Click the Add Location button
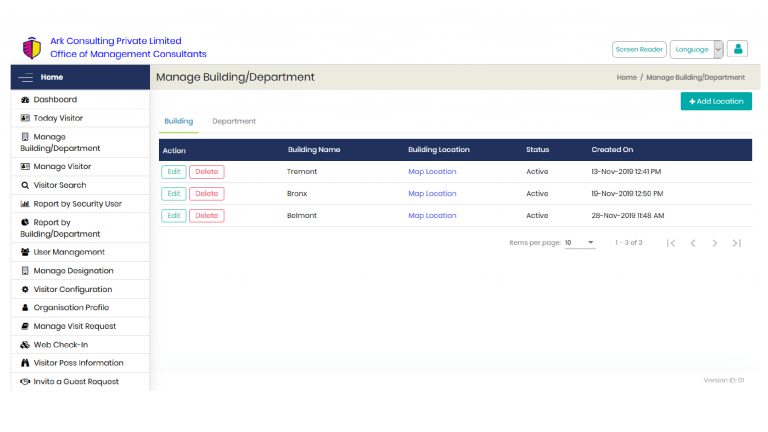Screen dimensions: 768x432 click(716, 101)
